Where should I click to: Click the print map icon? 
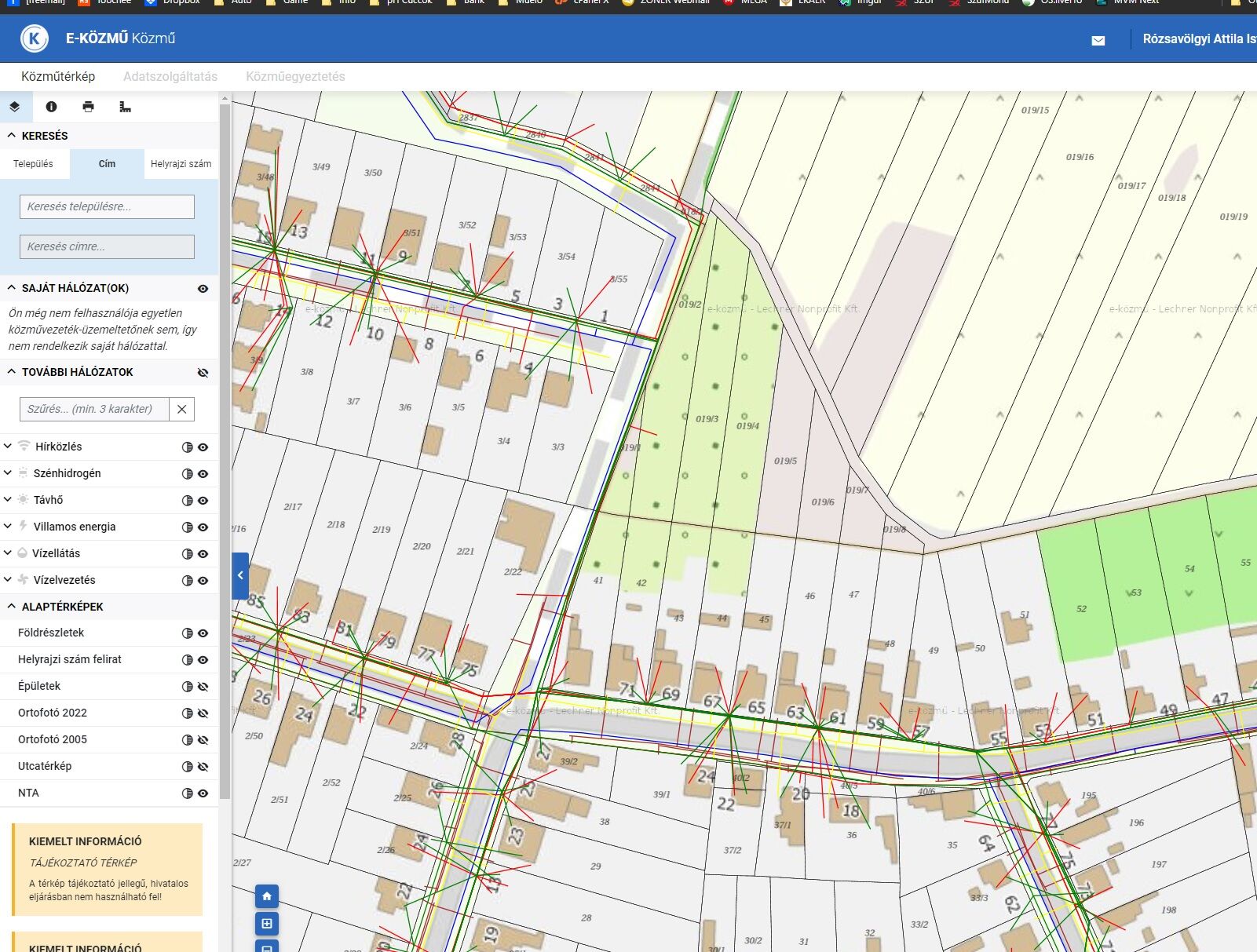88,107
